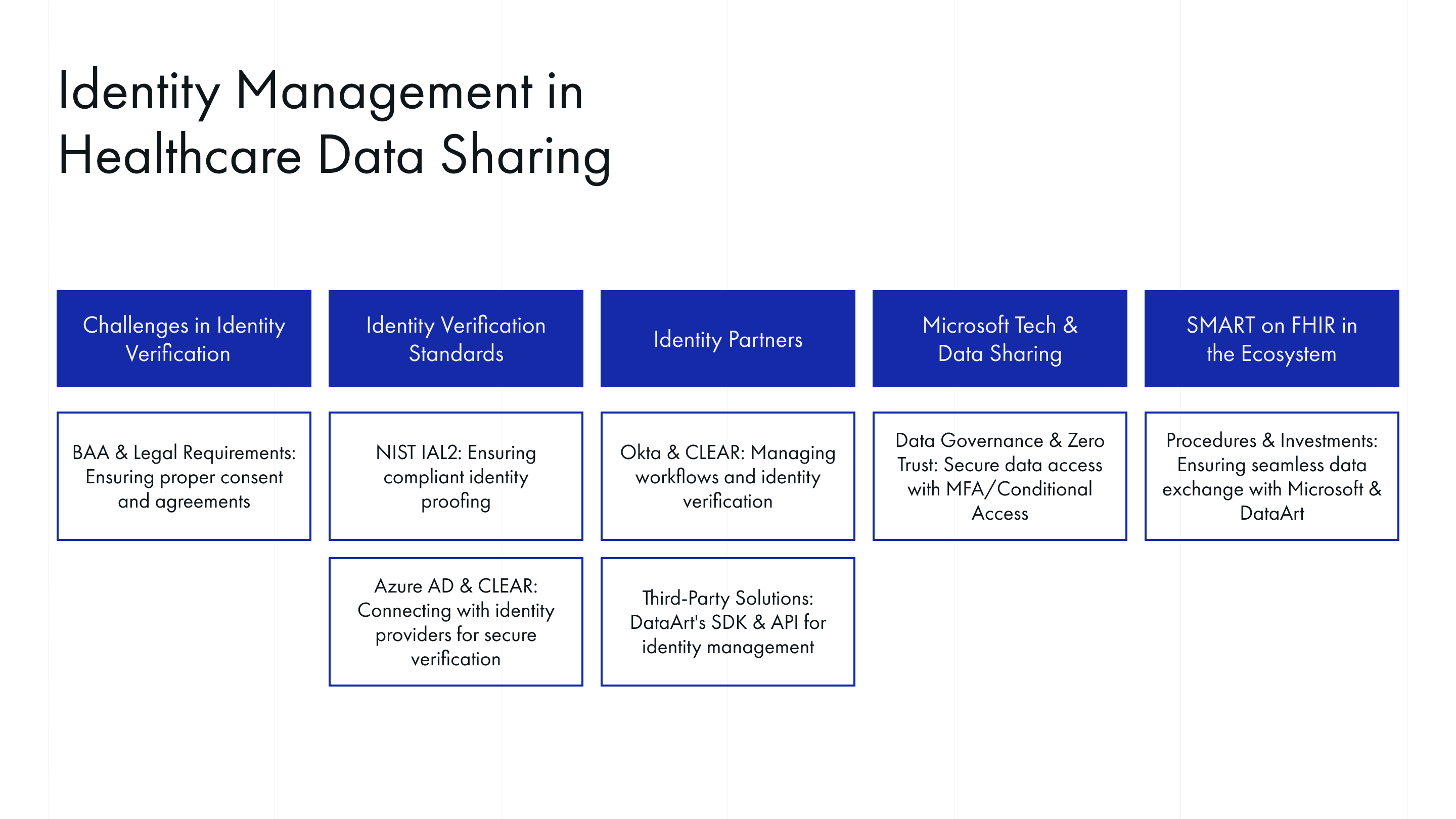Click the 'Microsoft Tech & Data Sharing' header
Viewport: 1456px width, 819px height.
999,339
